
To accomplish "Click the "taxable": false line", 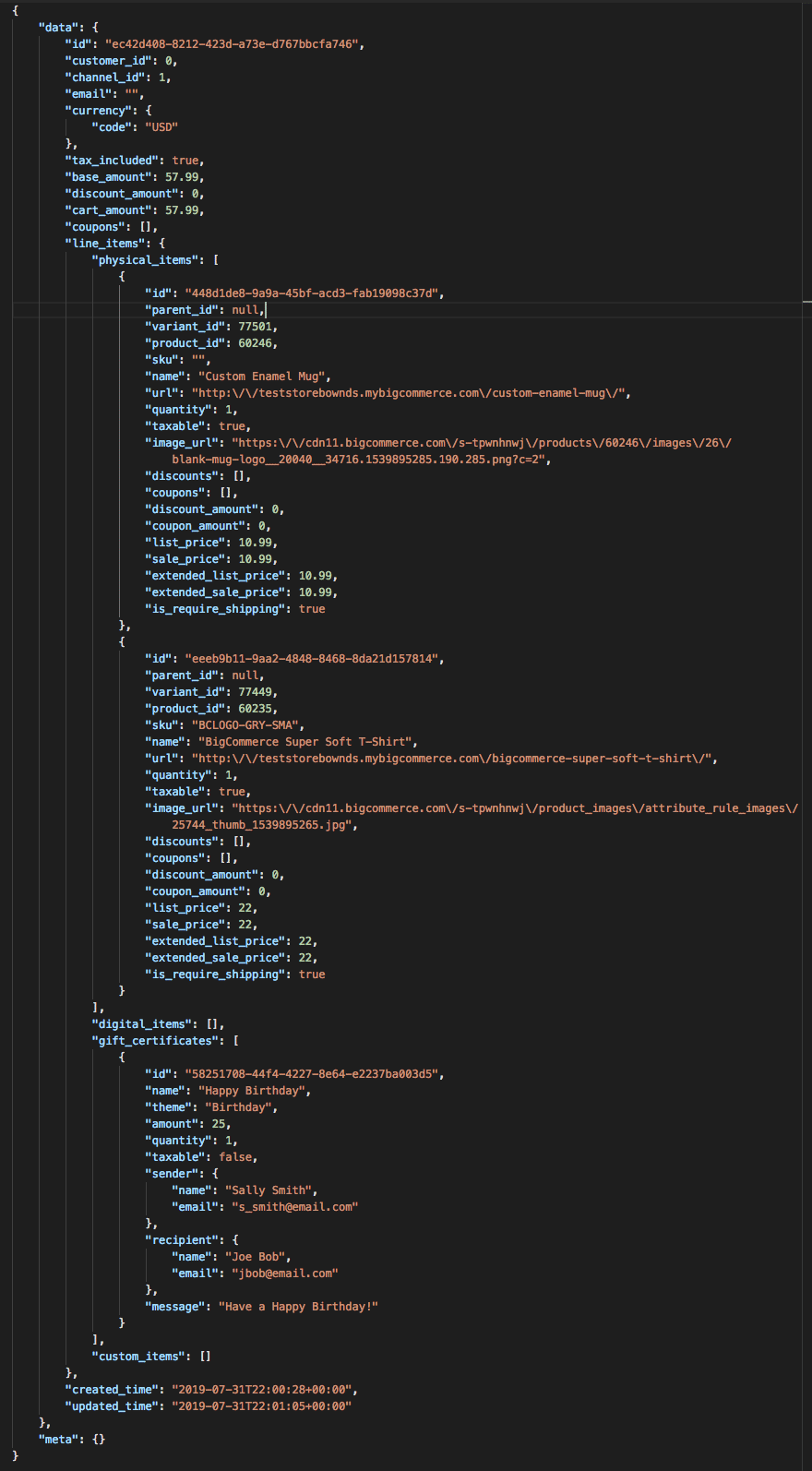I will pos(201,1157).
